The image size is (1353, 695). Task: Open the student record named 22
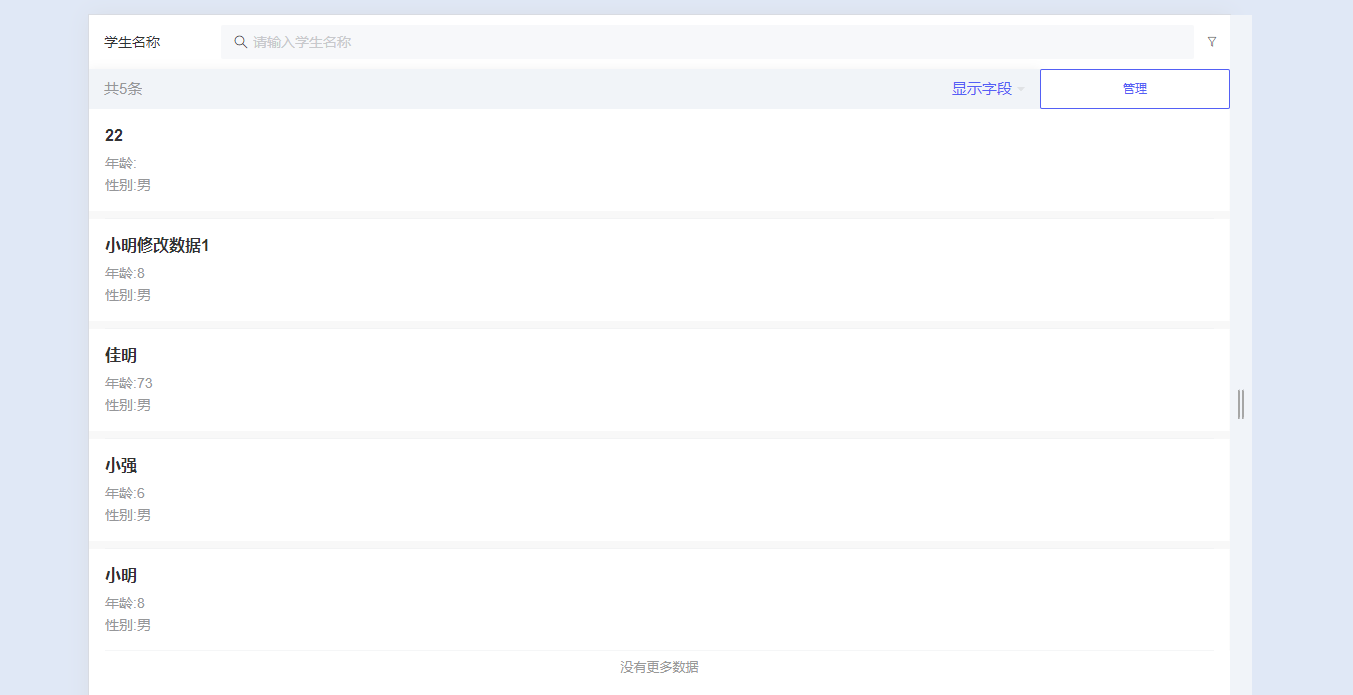[x=114, y=136]
